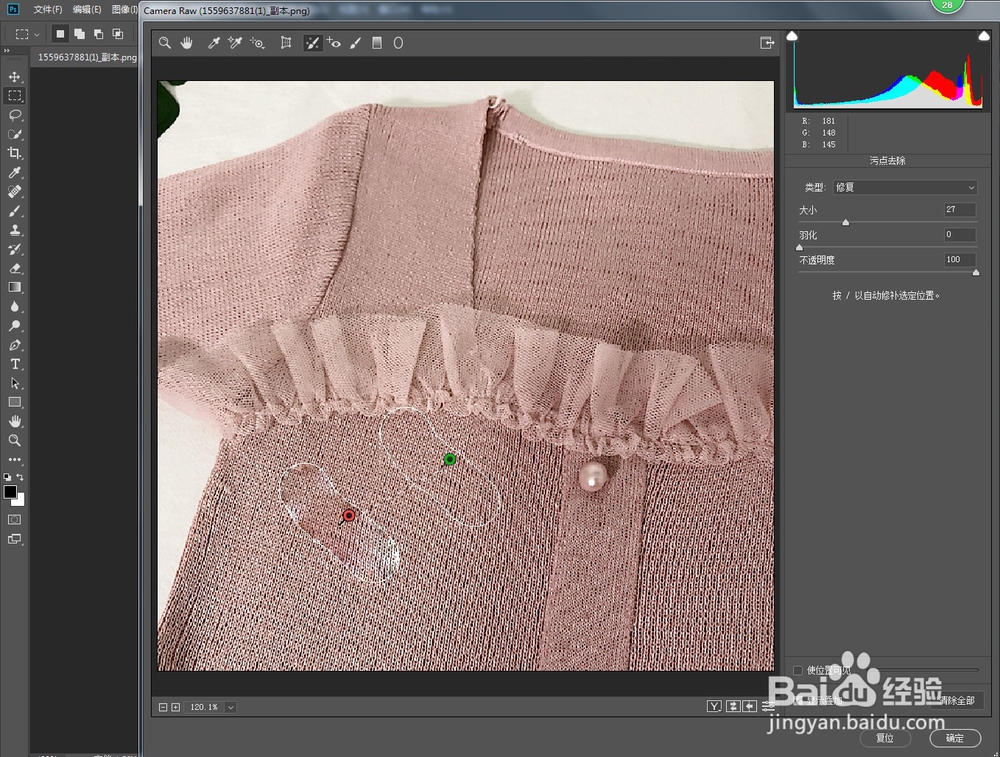
Task: Open the File menu
Action: coord(48,10)
